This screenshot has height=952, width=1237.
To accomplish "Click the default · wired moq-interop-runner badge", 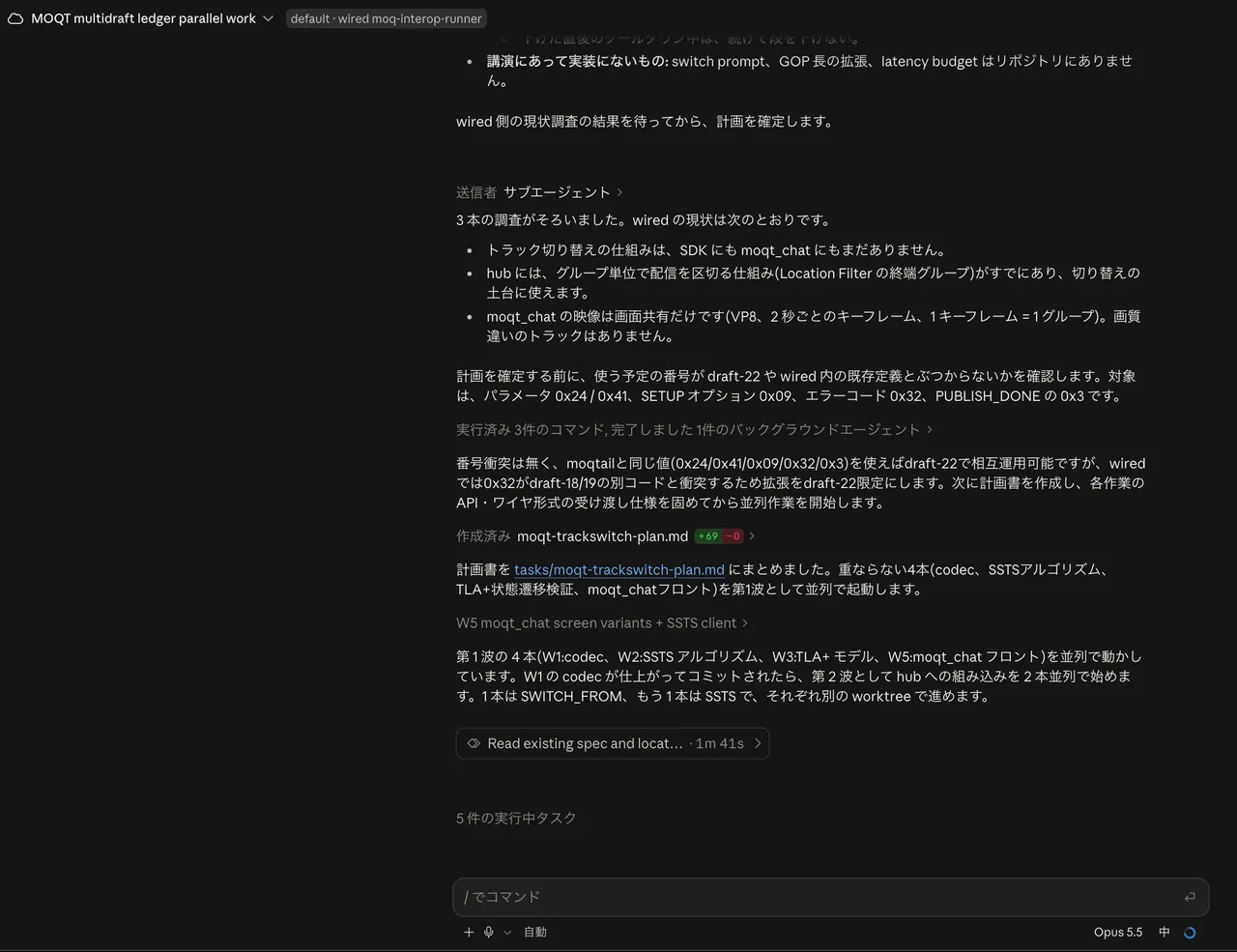I will tap(387, 18).
